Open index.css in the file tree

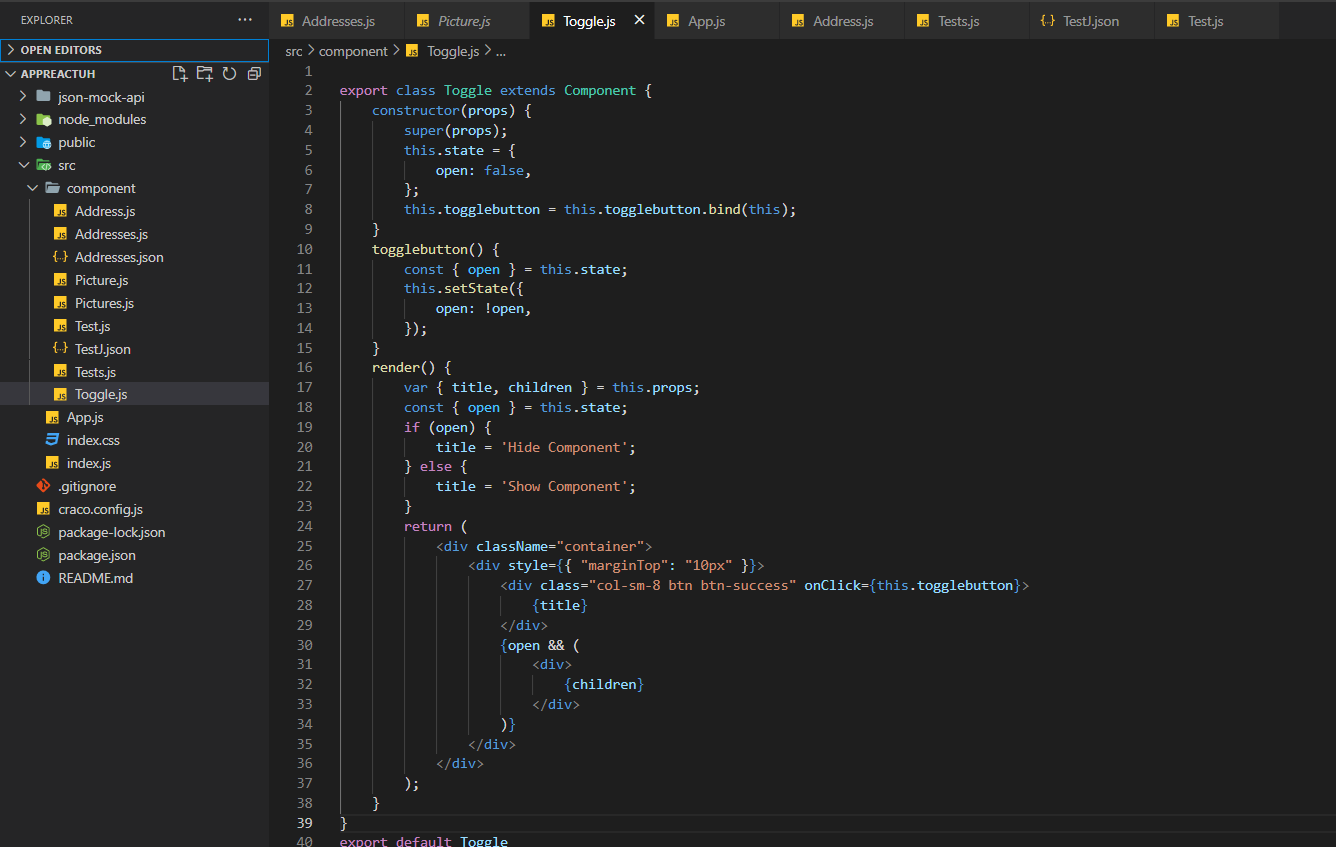click(135, 440)
